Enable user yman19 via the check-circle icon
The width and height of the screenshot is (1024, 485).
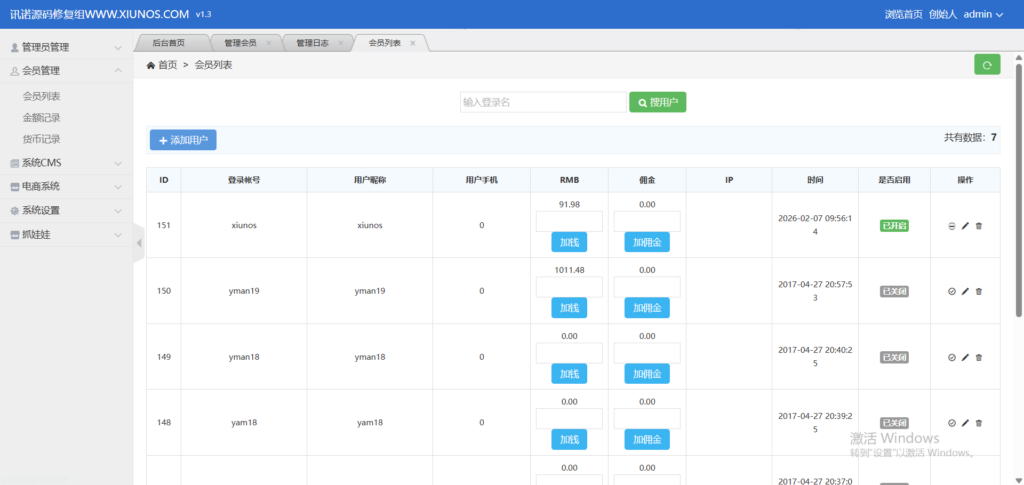click(x=951, y=292)
